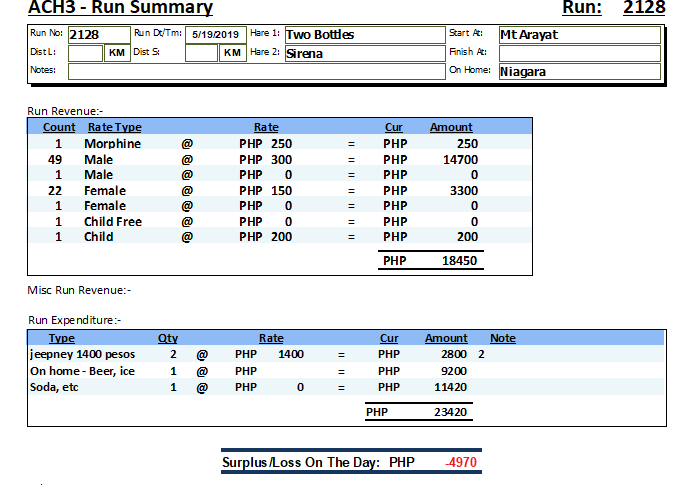This screenshot has height=485, width=700.
Task: Click the 'Rate Type' column header in revenue table
Action: click(115, 127)
